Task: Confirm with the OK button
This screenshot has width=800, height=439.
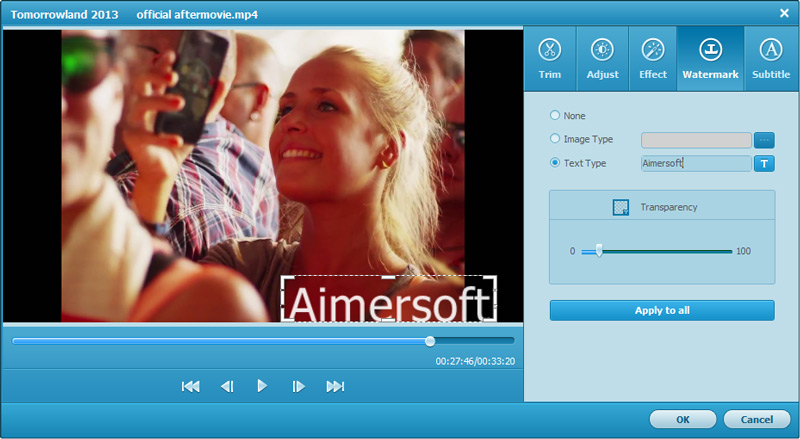Action: click(x=683, y=420)
